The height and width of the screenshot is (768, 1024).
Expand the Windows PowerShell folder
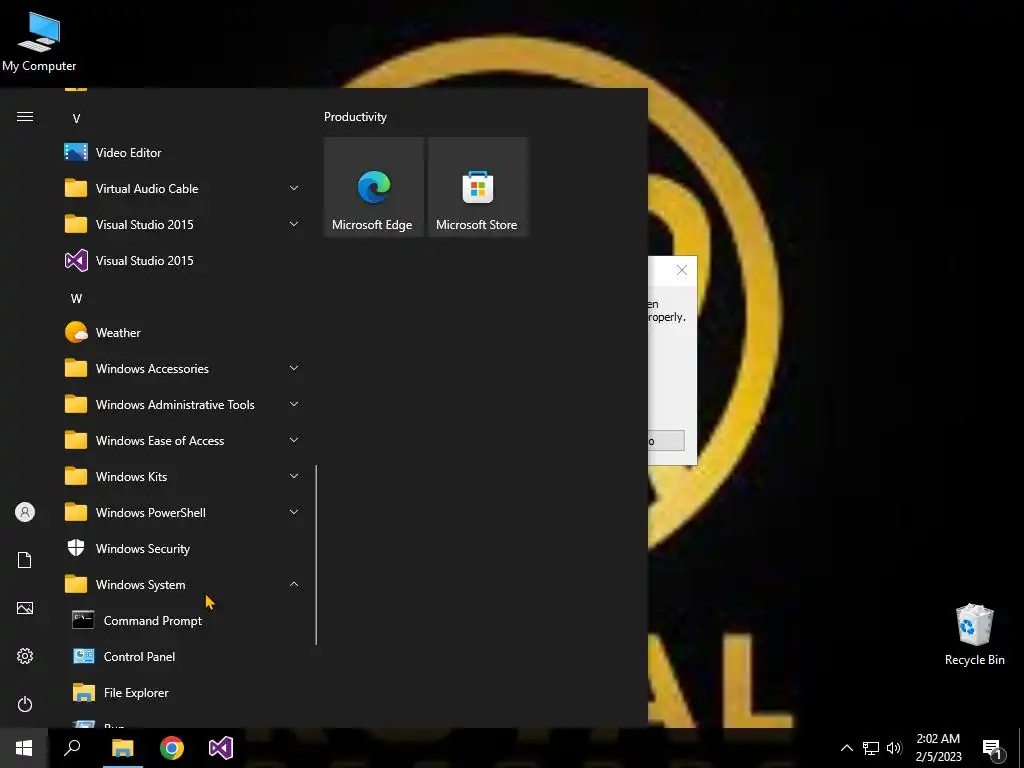[x=183, y=513]
